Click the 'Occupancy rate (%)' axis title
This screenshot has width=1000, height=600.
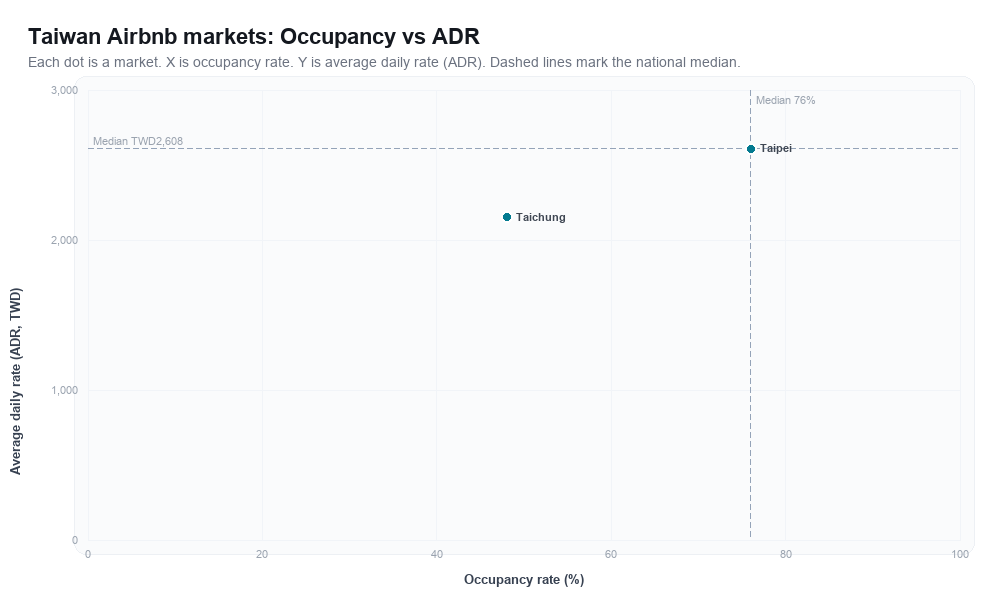pos(524,579)
